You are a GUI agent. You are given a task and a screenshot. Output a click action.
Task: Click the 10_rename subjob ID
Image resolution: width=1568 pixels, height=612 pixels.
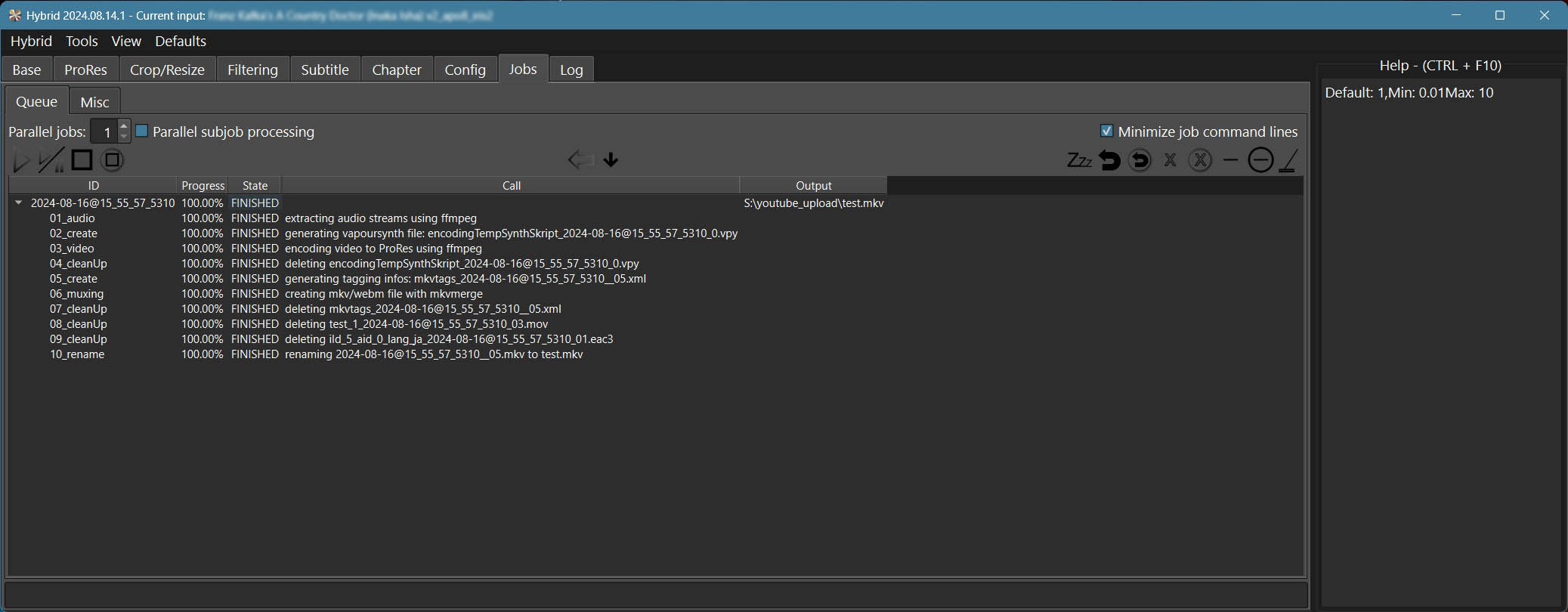point(77,354)
